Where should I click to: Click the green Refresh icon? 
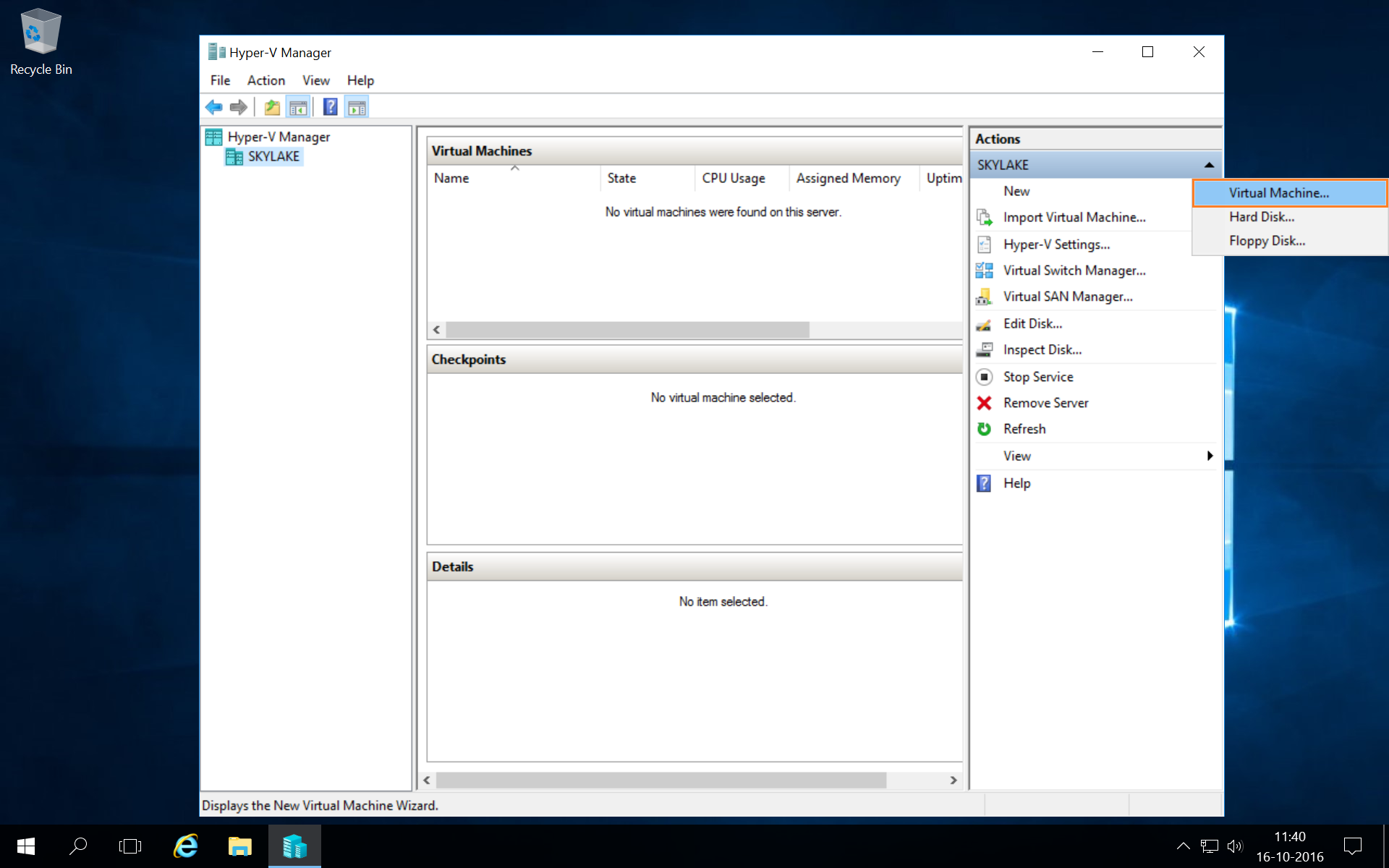pos(985,429)
